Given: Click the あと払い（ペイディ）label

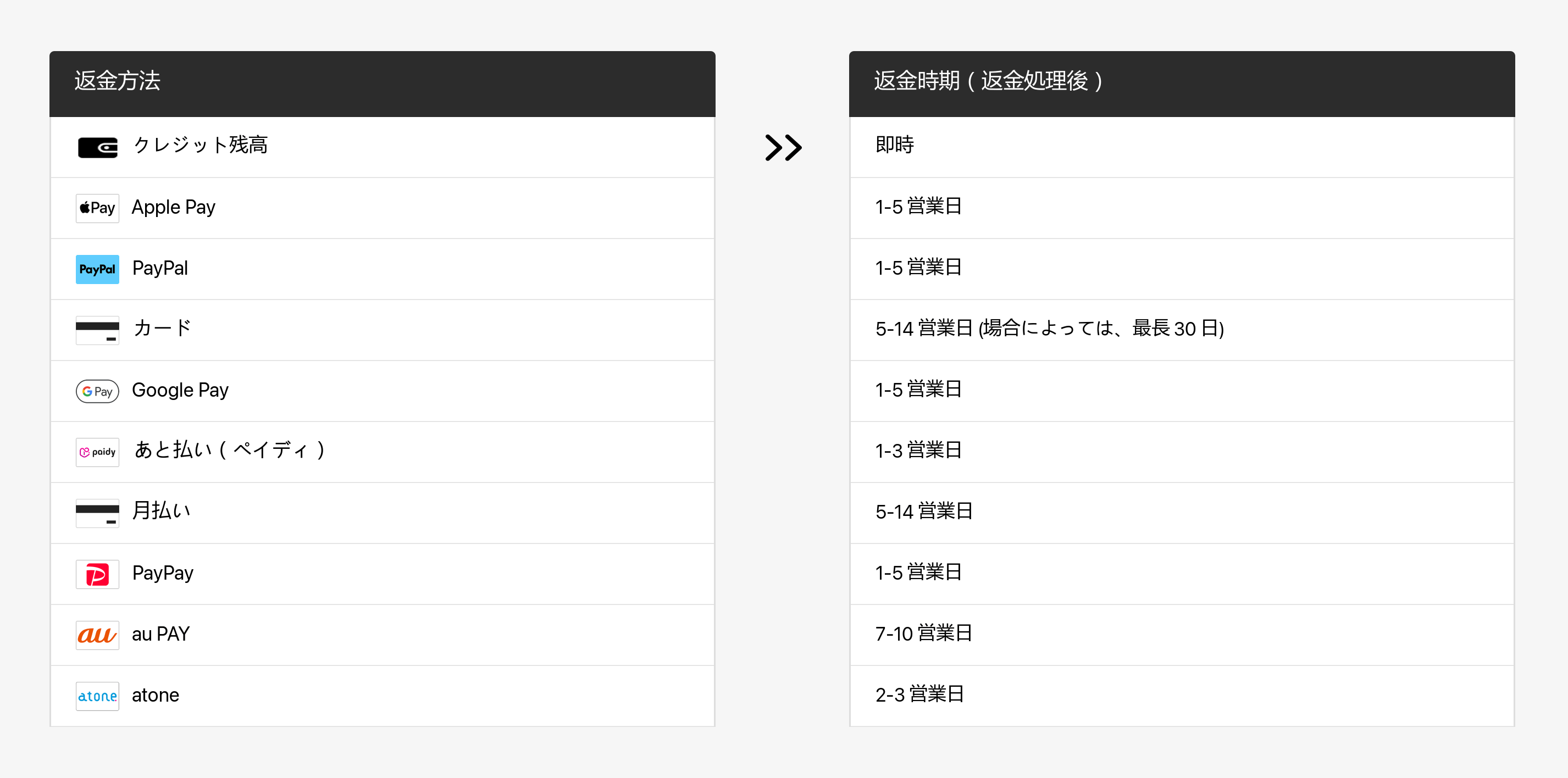Looking at the screenshot, I should pyautogui.click(x=230, y=450).
